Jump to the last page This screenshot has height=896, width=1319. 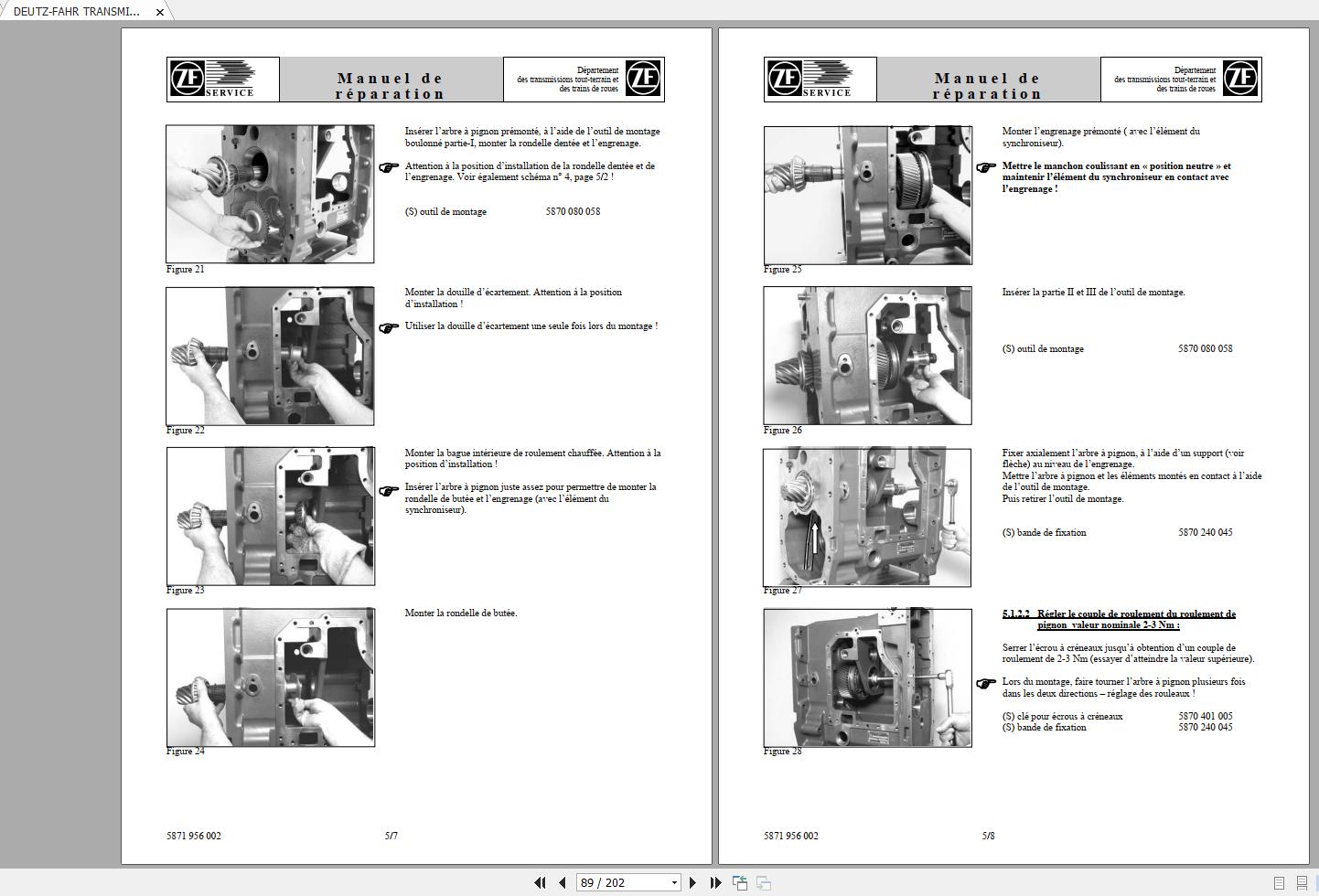tap(715, 882)
